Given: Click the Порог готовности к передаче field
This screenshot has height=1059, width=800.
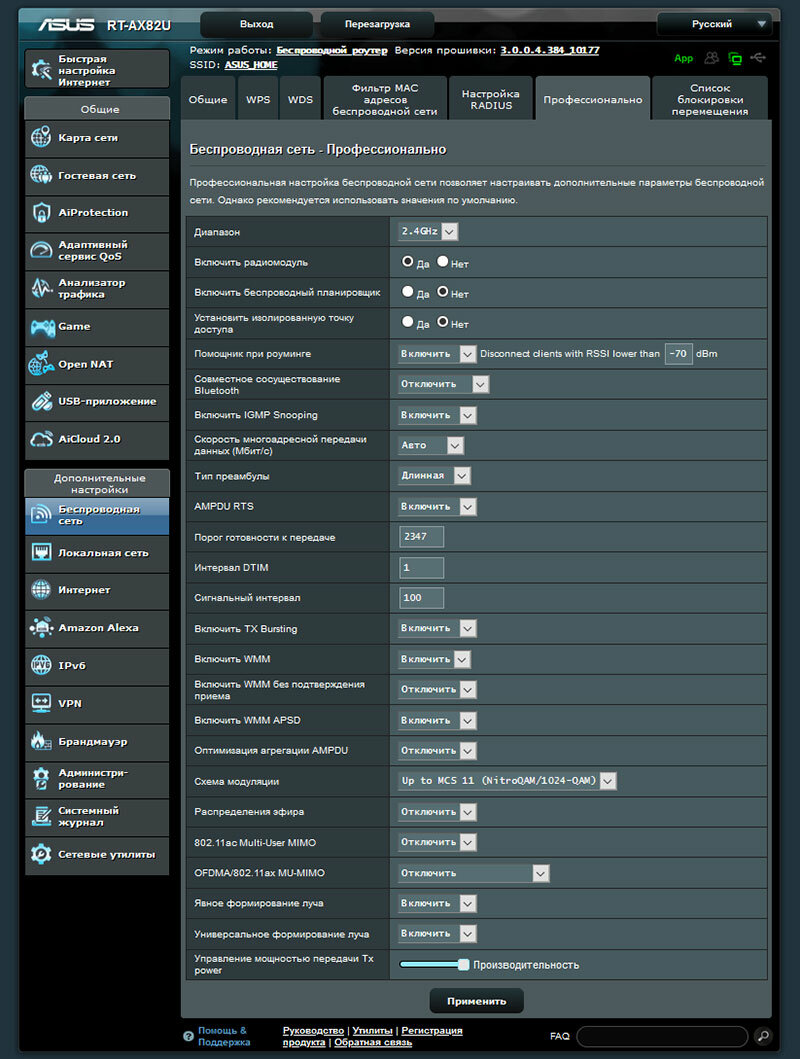Looking at the screenshot, I should coord(421,537).
